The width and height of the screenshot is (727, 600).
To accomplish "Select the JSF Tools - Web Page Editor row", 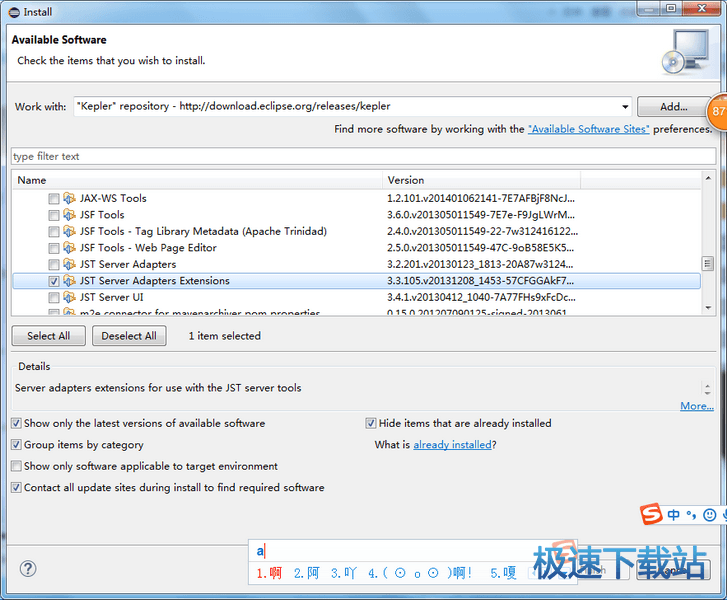I will click(x=356, y=248).
